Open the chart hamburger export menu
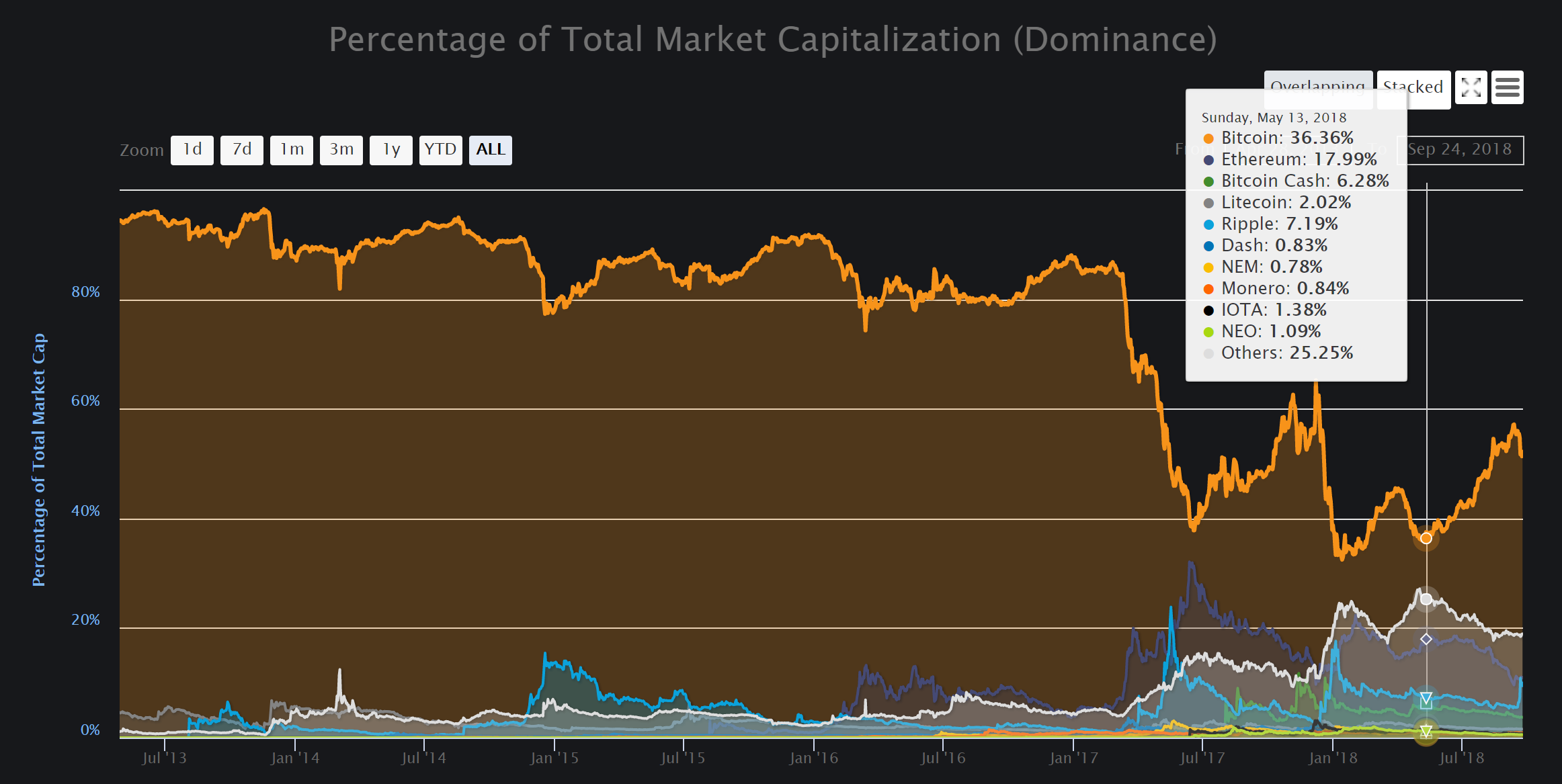This screenshot has height=784, width=1562. [1507, 87]
